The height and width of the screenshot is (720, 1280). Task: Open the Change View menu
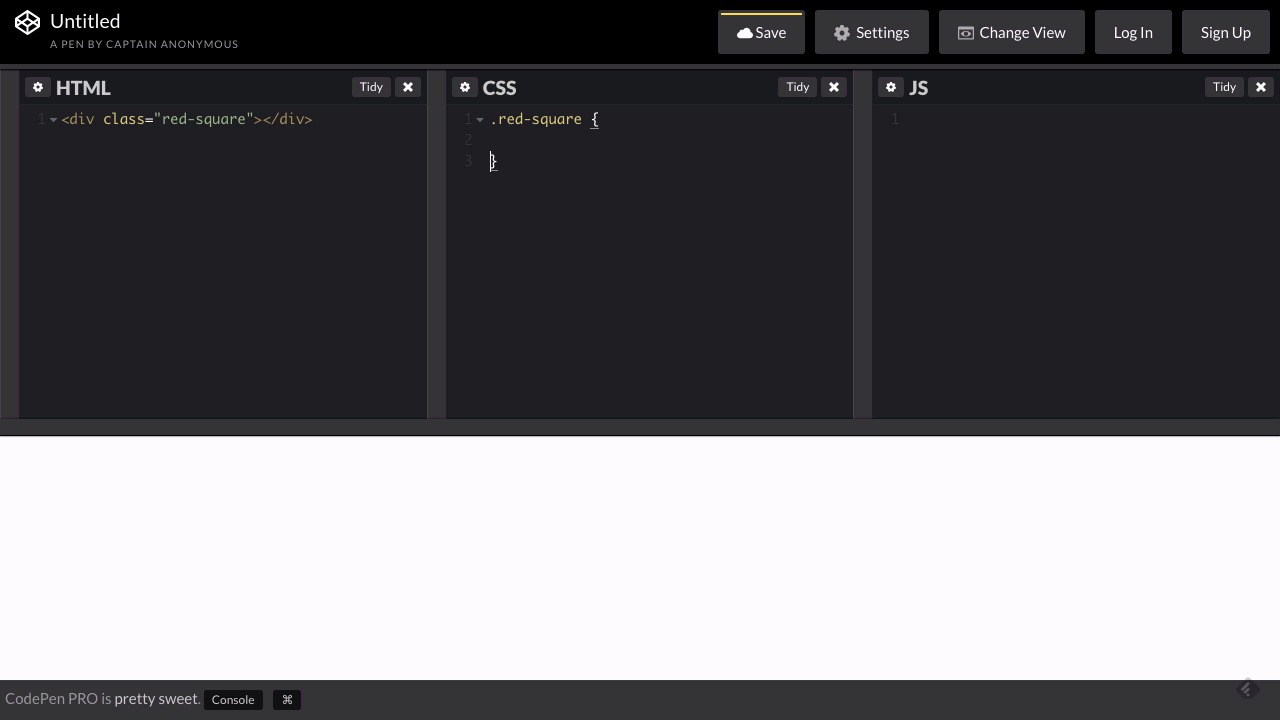pyautogui.click(x=1012, y=33)
